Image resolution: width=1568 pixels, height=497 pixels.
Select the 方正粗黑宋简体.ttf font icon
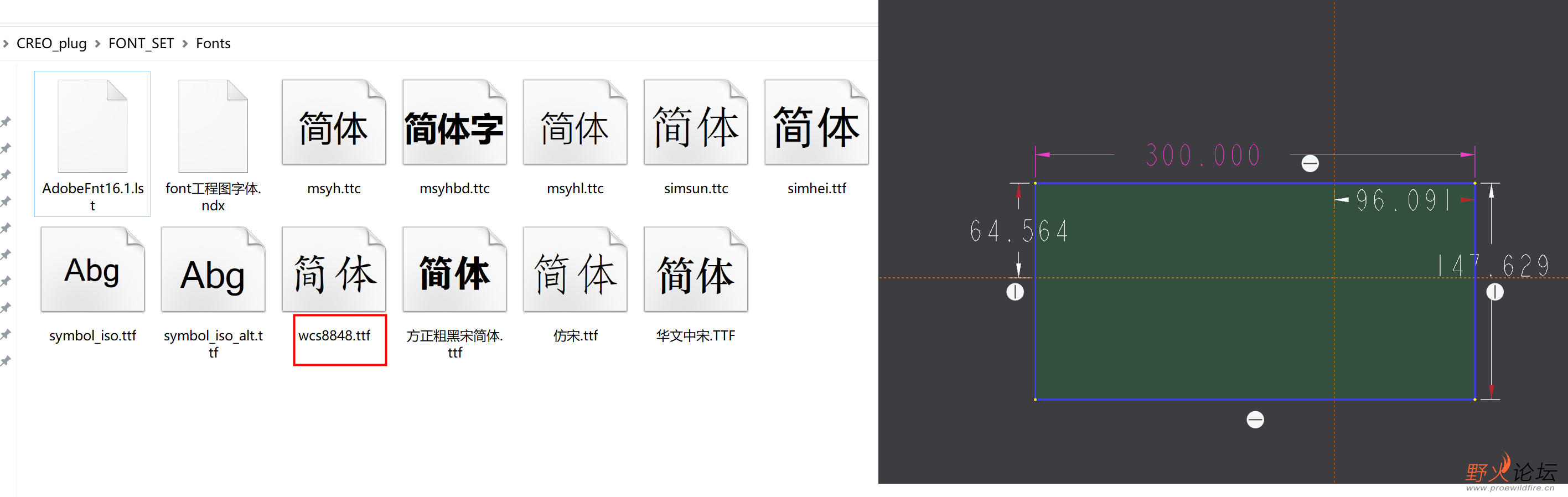point(454,270)
